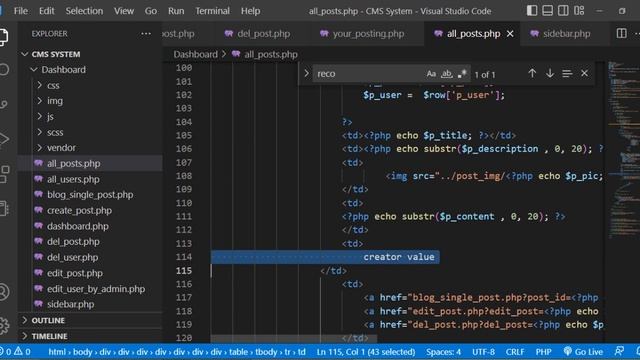Open errors and warnings status item
The height and width of the screenshot is (360, 640).
[16, 352]
